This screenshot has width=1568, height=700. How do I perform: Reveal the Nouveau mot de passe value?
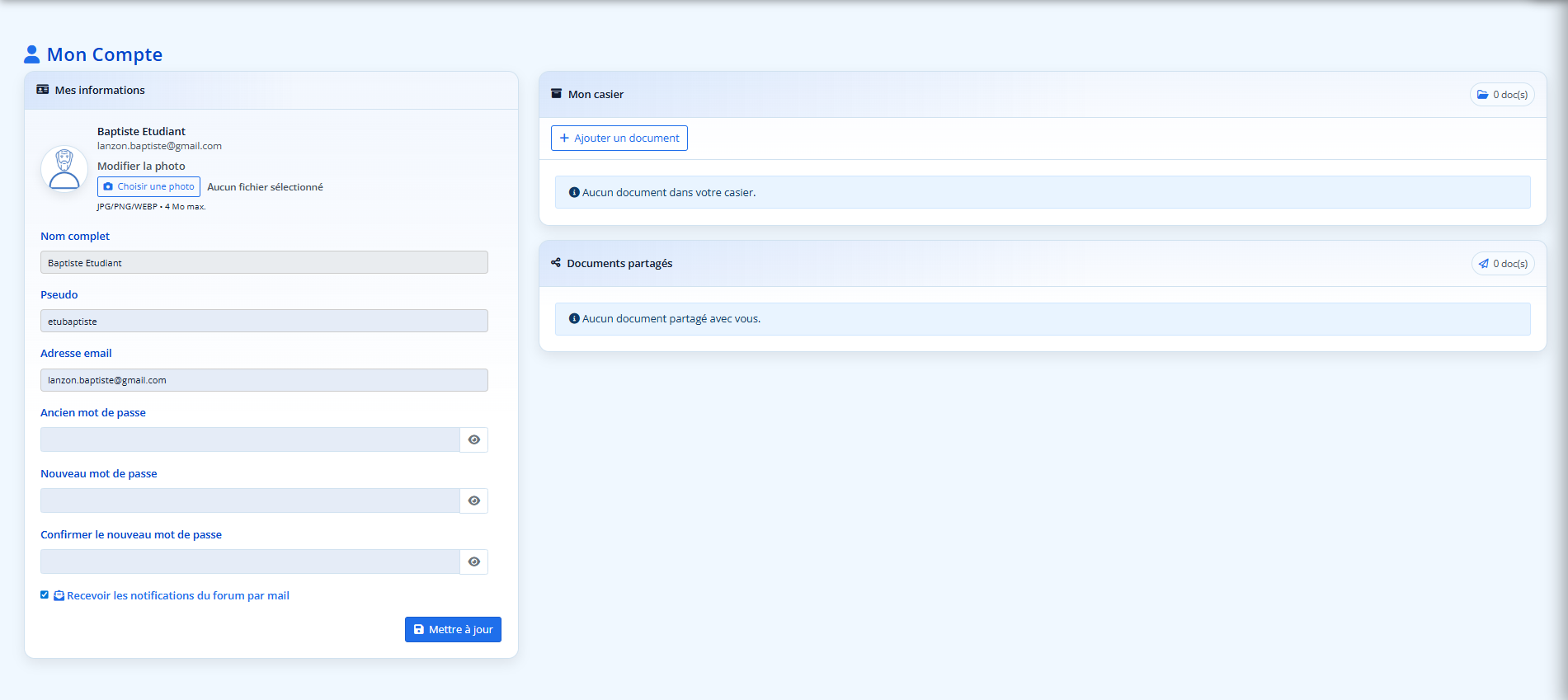point(474,500)
